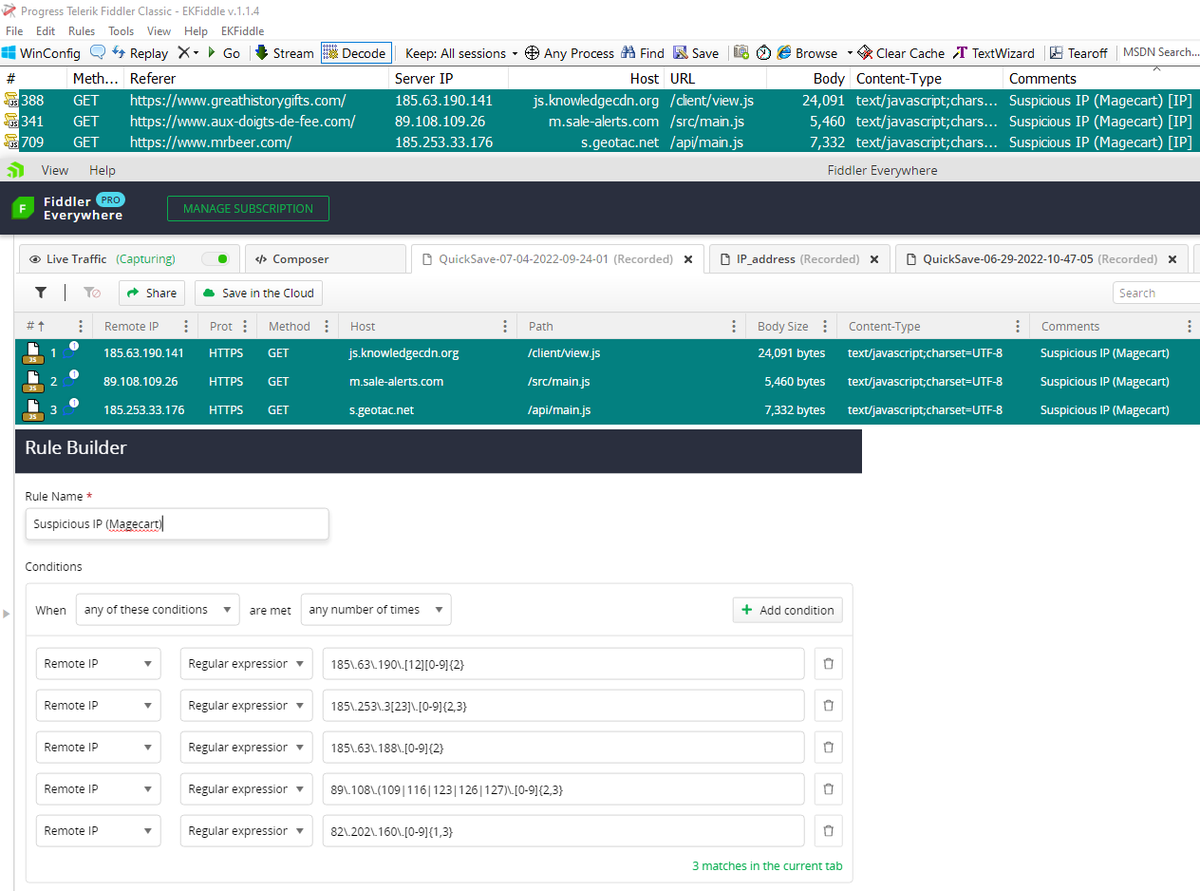The image size is (1200, 891).
Task: Select session 709 from mrbeer.com
Action: [600, 142]
